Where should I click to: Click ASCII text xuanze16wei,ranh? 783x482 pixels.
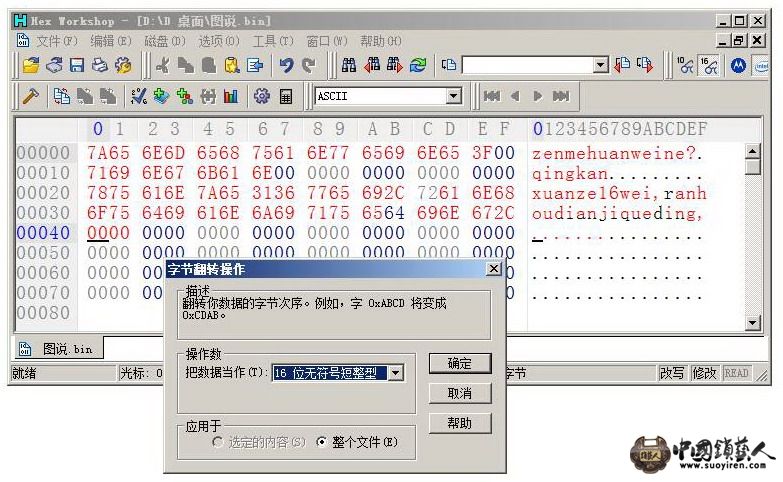coord(619,193)
